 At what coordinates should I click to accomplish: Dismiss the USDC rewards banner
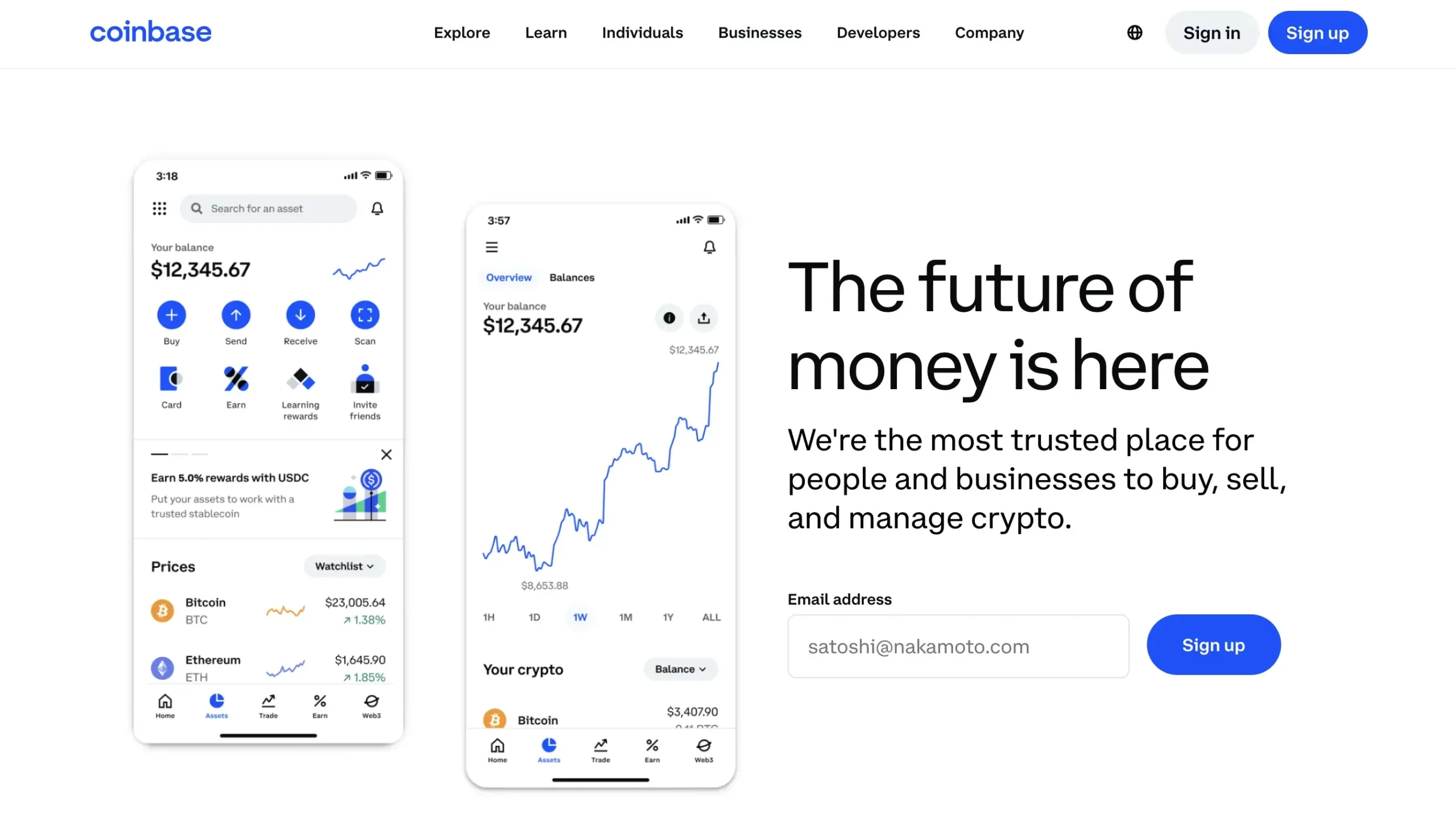386,455
